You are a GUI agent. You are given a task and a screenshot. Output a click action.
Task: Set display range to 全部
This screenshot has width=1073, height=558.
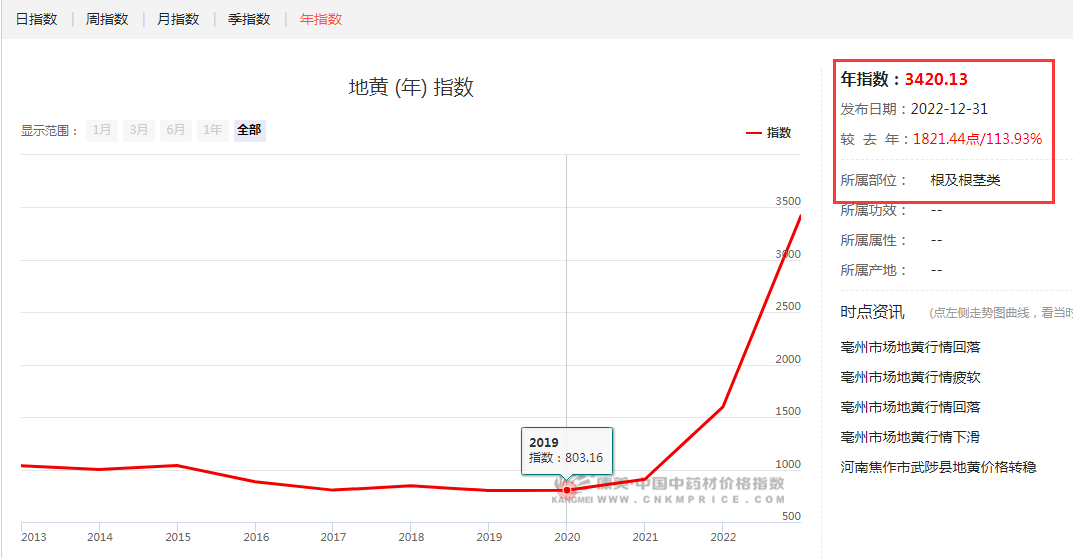pyautogui.click(x=250, y=130)
